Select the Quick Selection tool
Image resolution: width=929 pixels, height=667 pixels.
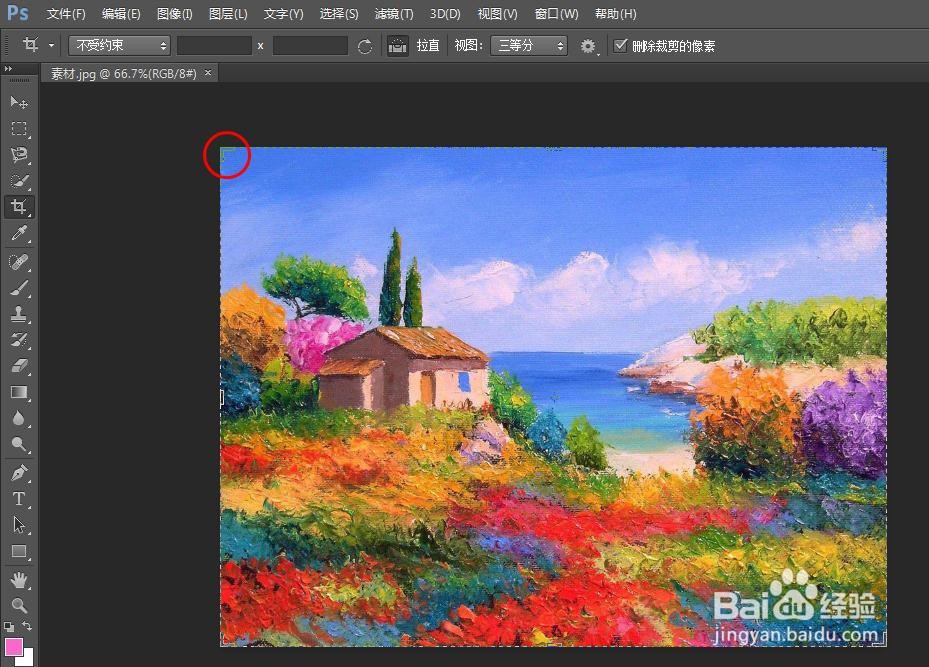coord(19,181)
